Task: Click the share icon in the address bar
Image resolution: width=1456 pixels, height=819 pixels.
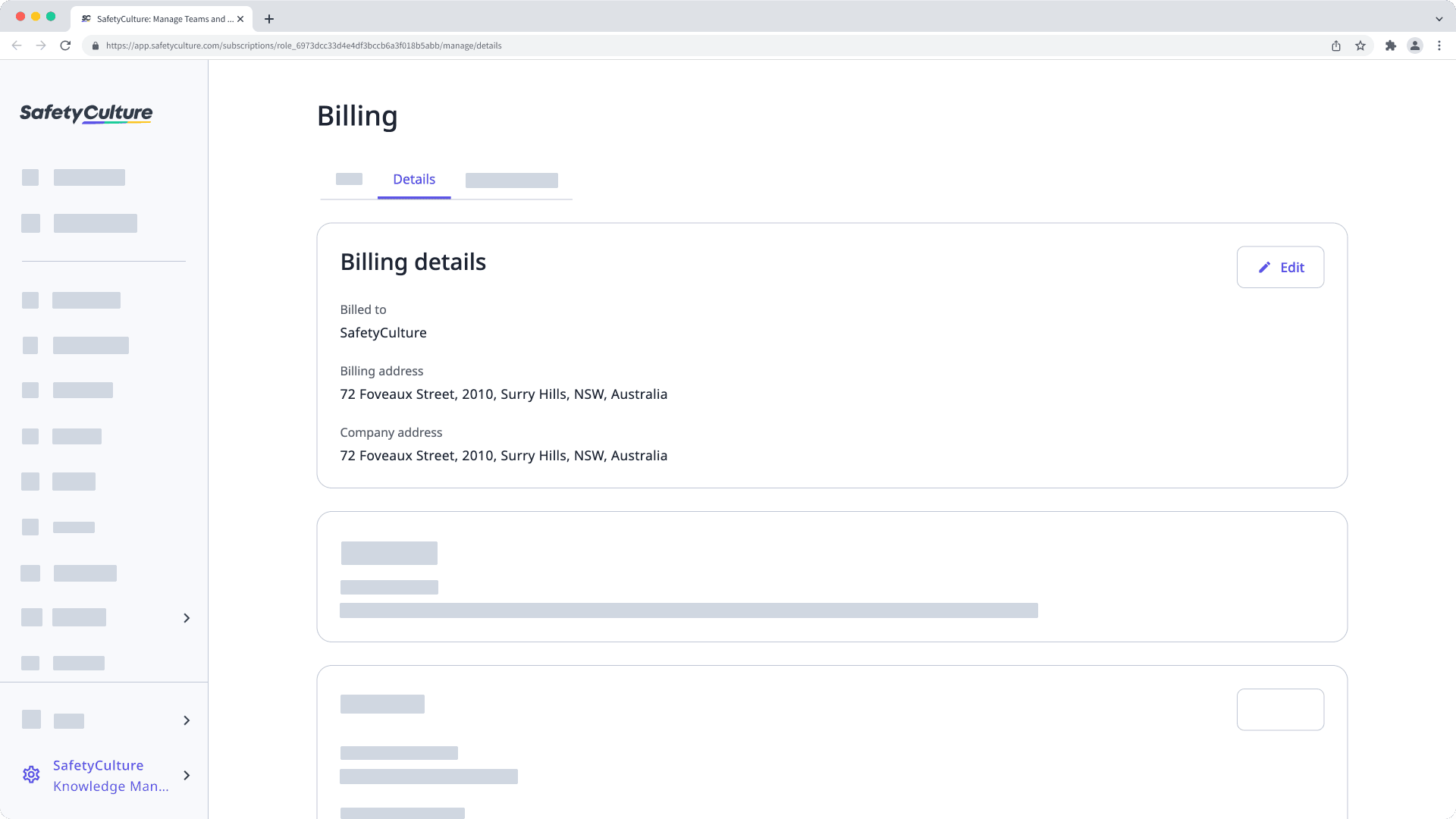Action: (1336, 45)
